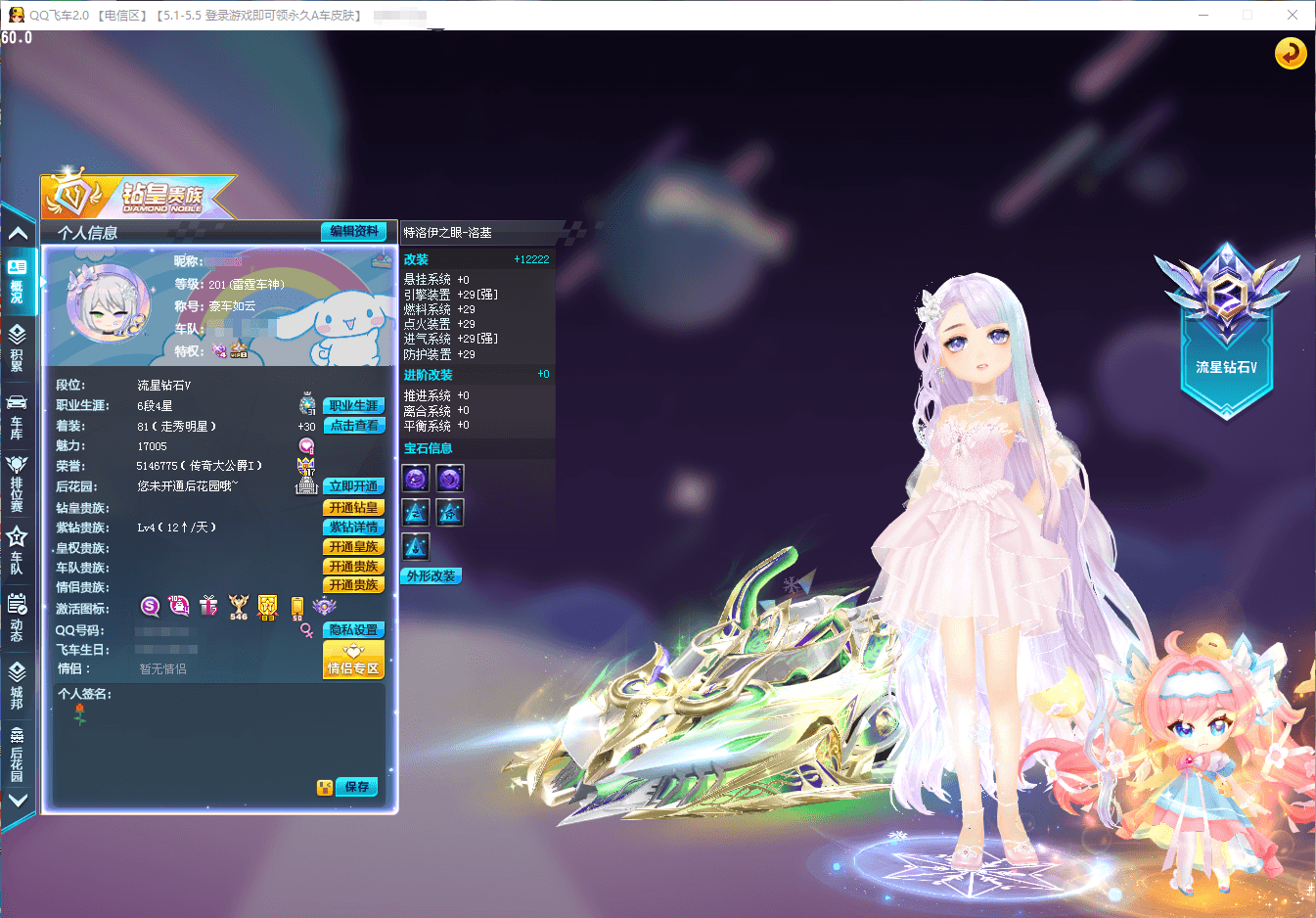Screen dimensions: 1316x918
Task: Click the 编辑资料 edit profile button
Action: coord(354,231)
